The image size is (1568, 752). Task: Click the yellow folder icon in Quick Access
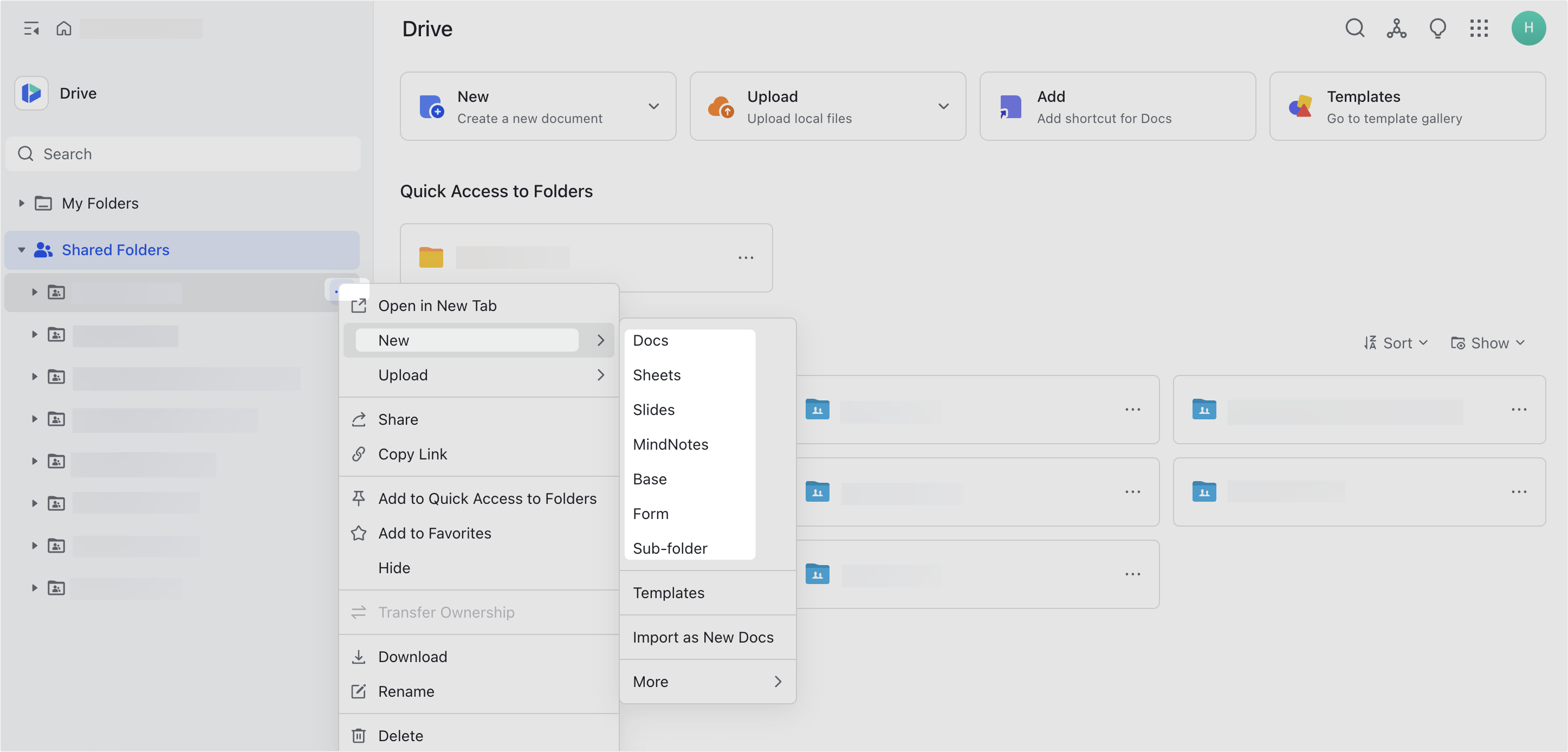coord(431,257)
